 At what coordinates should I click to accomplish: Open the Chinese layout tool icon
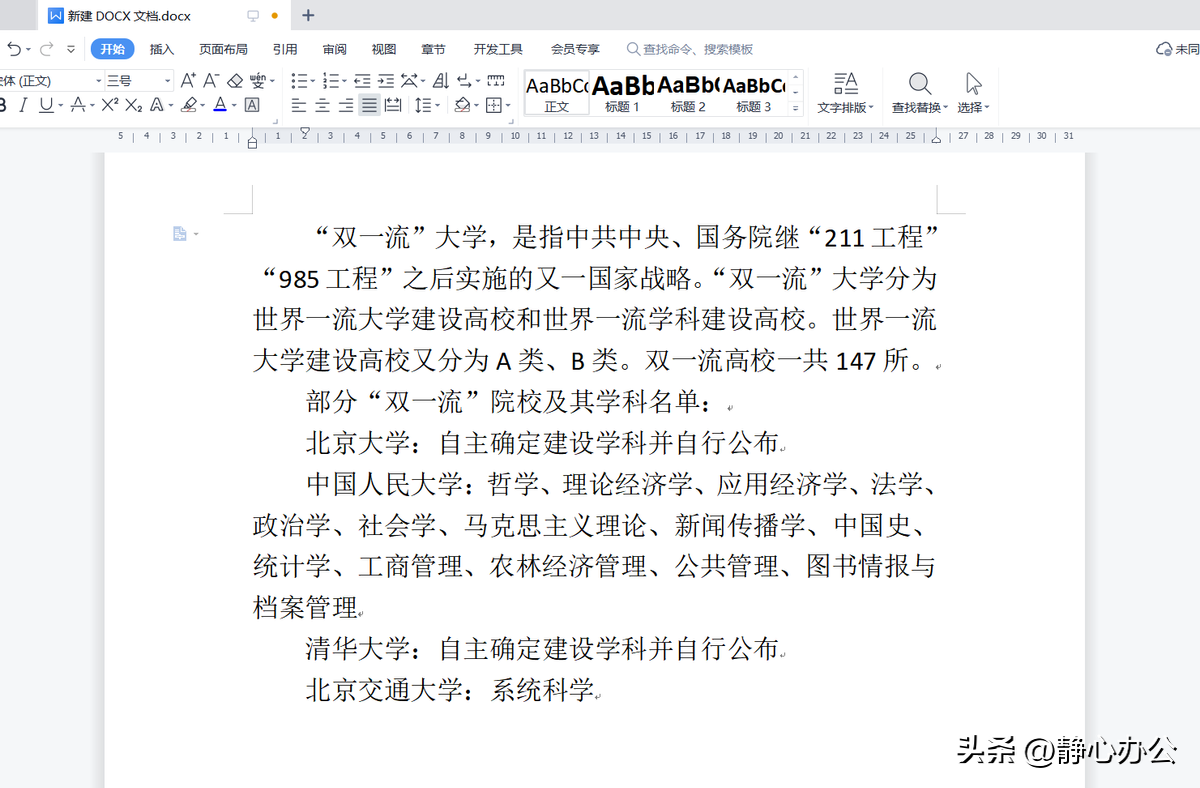[407, 80]
